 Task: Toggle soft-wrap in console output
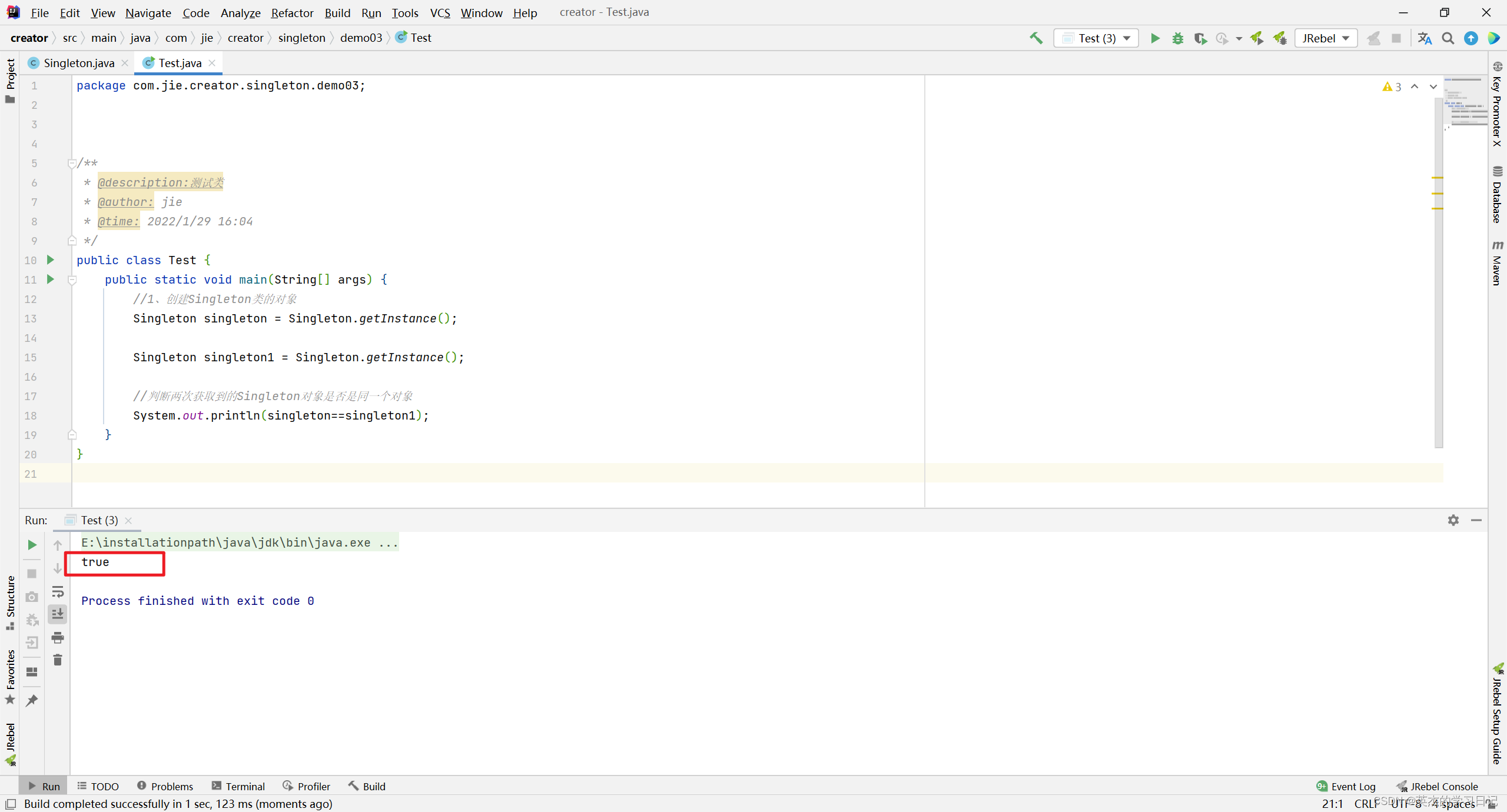point(58,591)
